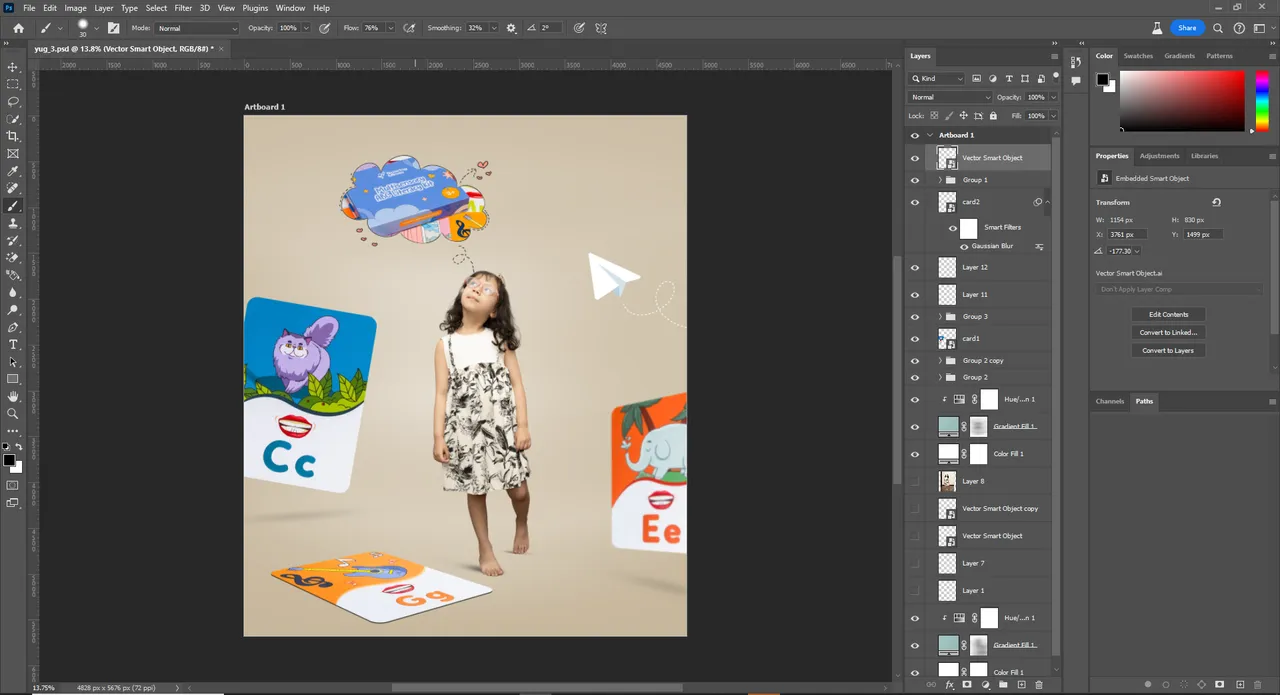Show the hidden Layer 8
The image size is (1280, 695).
914,481
